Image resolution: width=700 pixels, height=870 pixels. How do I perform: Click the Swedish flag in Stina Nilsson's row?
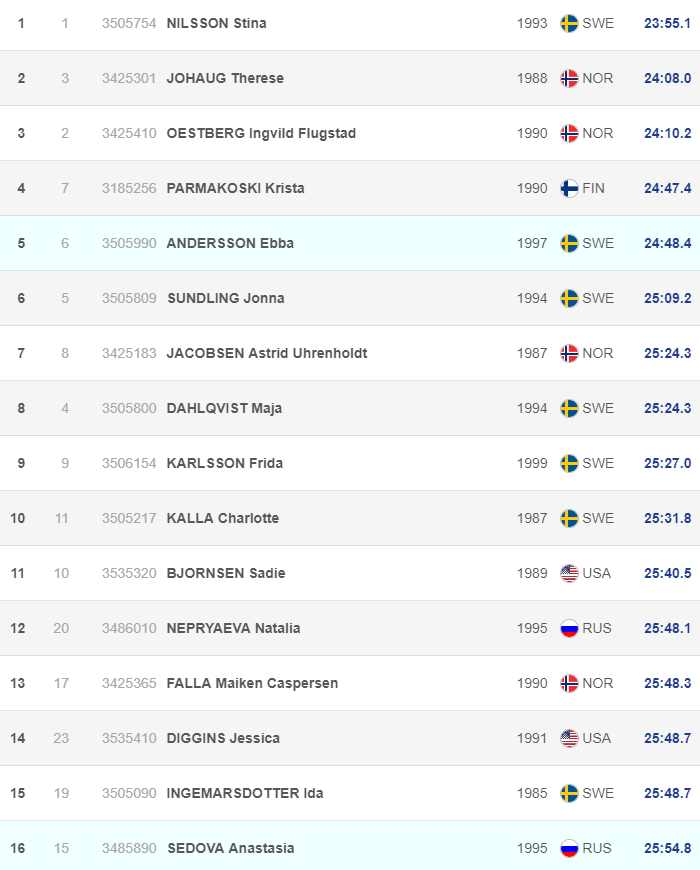569,23
